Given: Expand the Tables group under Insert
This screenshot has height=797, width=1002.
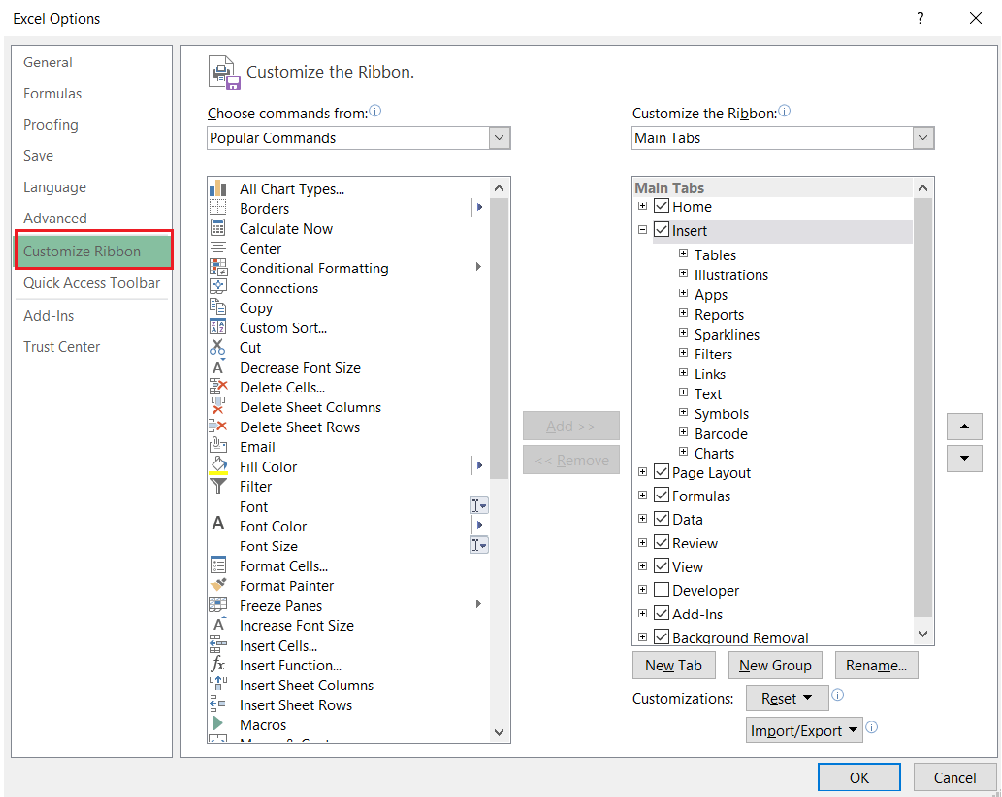Looking at the screenshot, I should point(682,255).
